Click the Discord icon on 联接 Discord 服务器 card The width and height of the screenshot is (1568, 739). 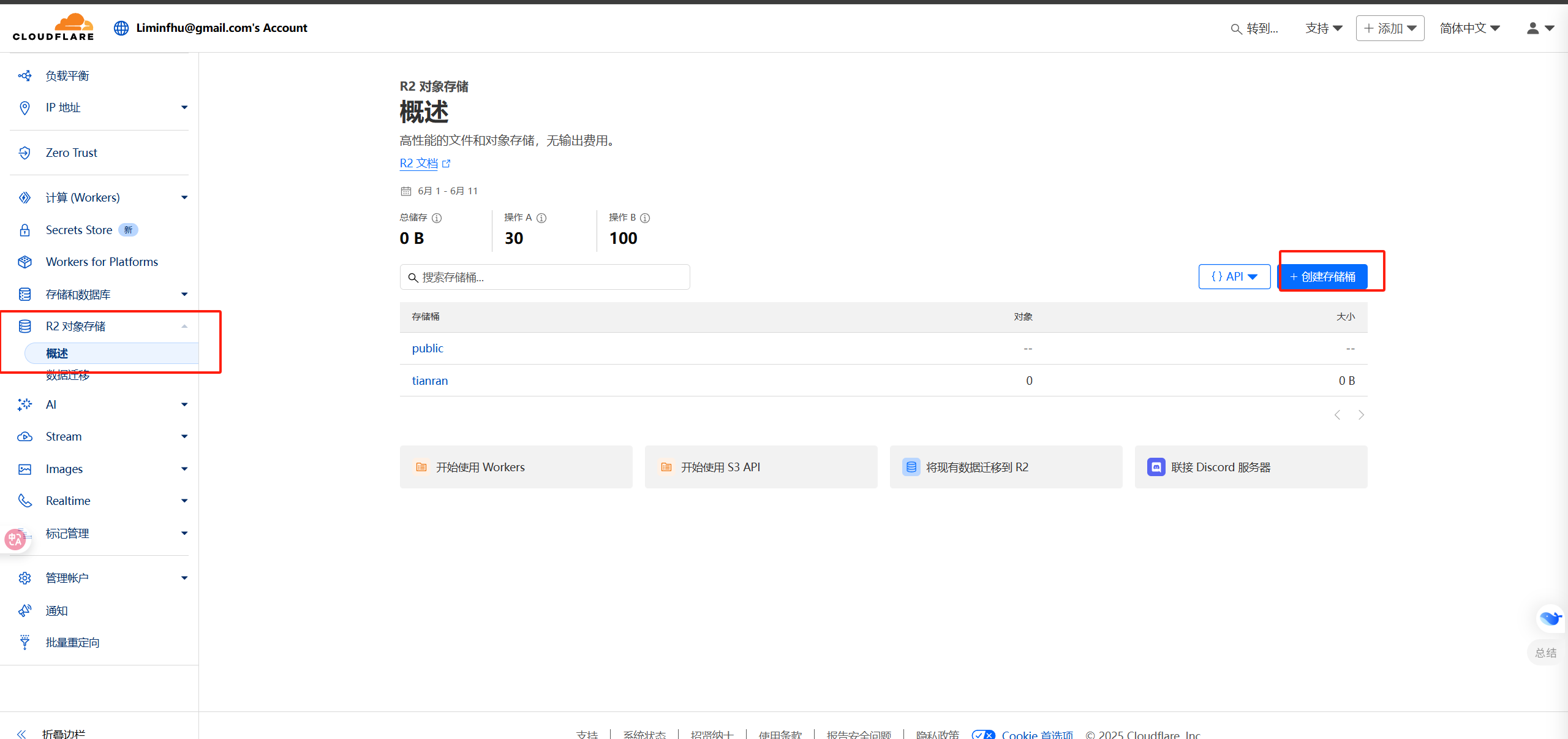click(1156, 467)
